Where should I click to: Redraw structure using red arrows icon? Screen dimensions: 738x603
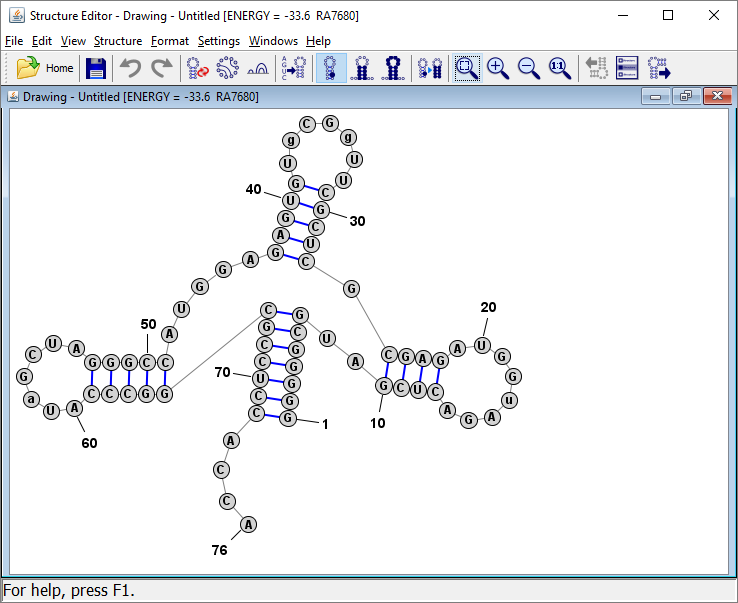click(x=197, y=68)
